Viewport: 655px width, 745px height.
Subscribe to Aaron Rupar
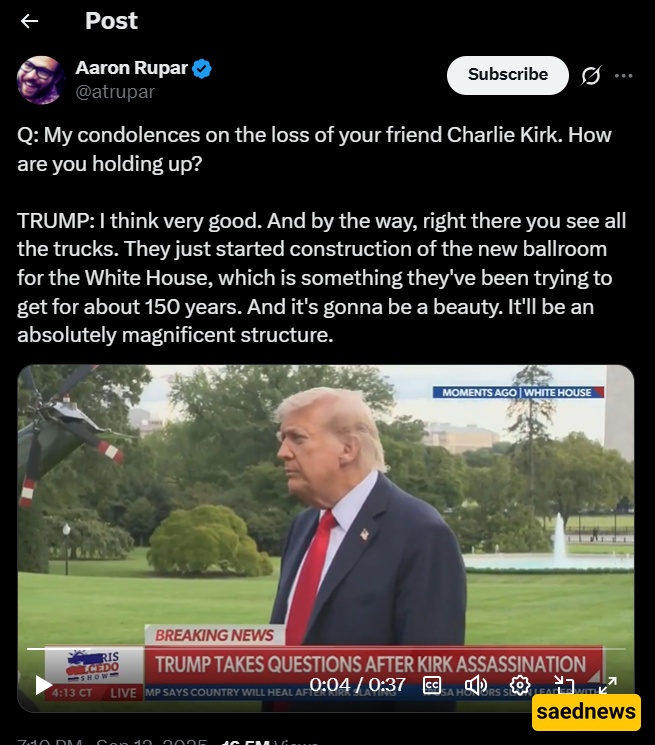point(507,75)
